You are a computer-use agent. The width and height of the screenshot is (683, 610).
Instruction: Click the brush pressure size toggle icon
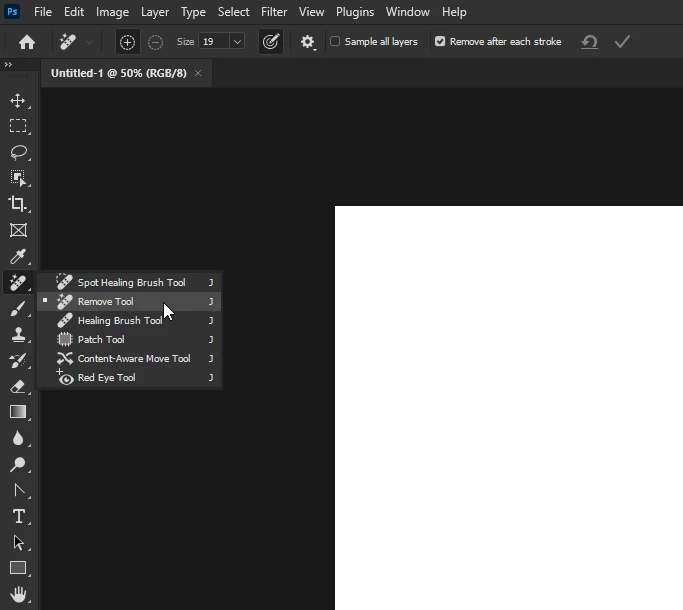coord(270,42)
